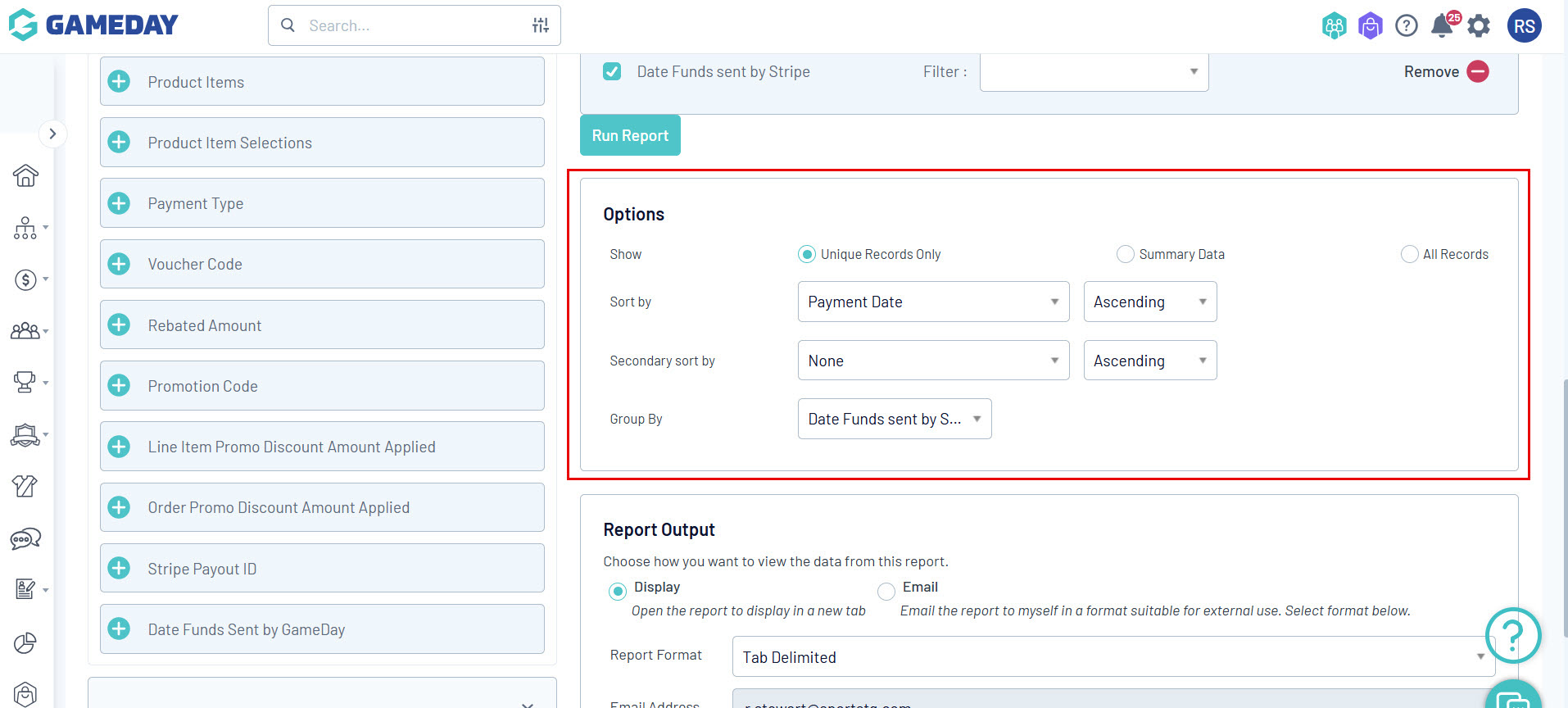Uncheck Date Funds sent by Stripe checkbox

point(612,71)
